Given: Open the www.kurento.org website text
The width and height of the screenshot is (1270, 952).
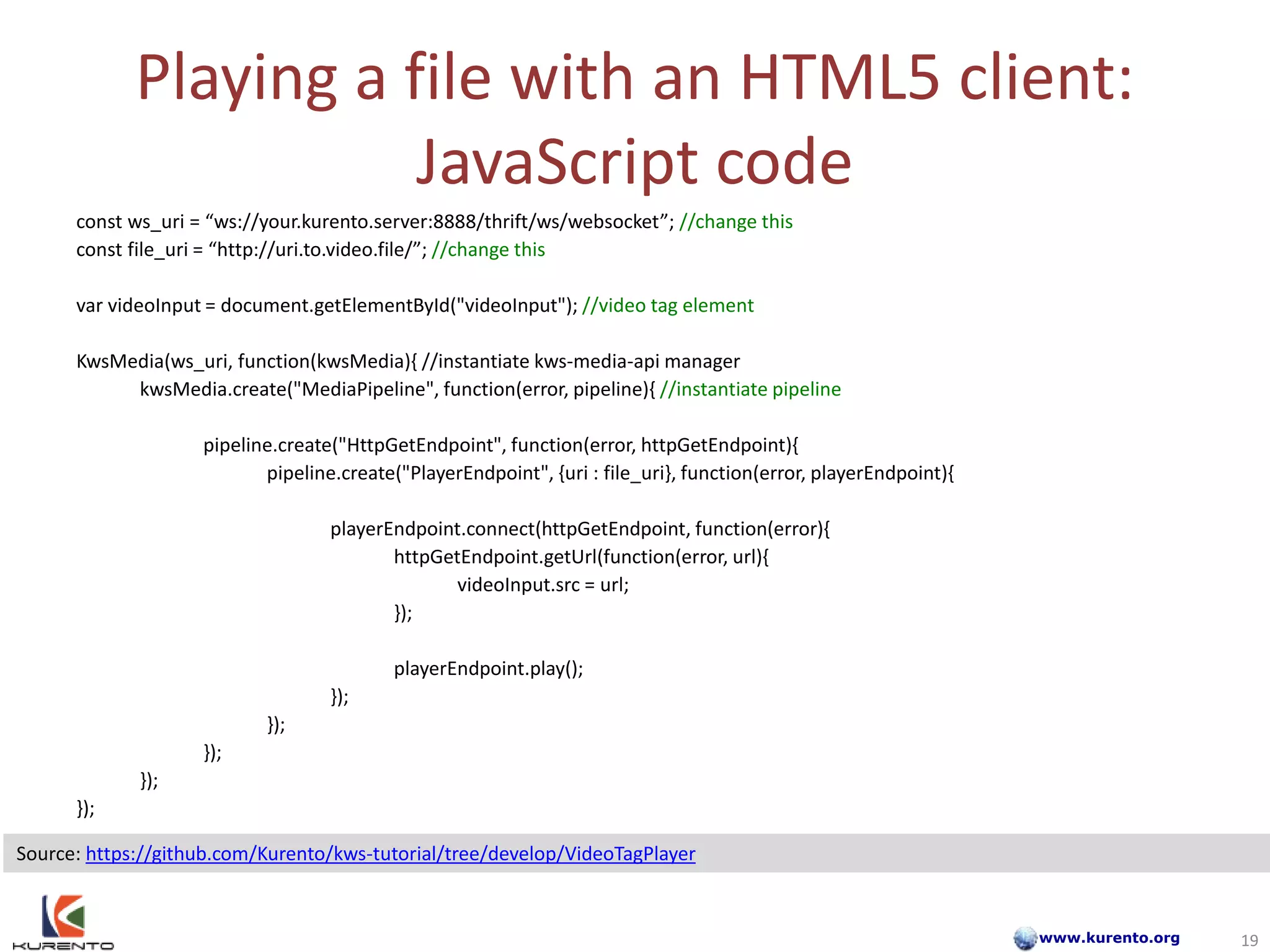Looking at the screenshot, I should click(1109, 938).
